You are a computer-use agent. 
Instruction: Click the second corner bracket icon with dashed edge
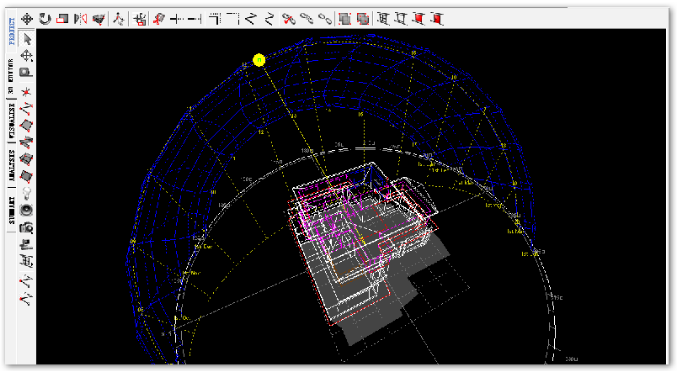(x=233, y=19)
